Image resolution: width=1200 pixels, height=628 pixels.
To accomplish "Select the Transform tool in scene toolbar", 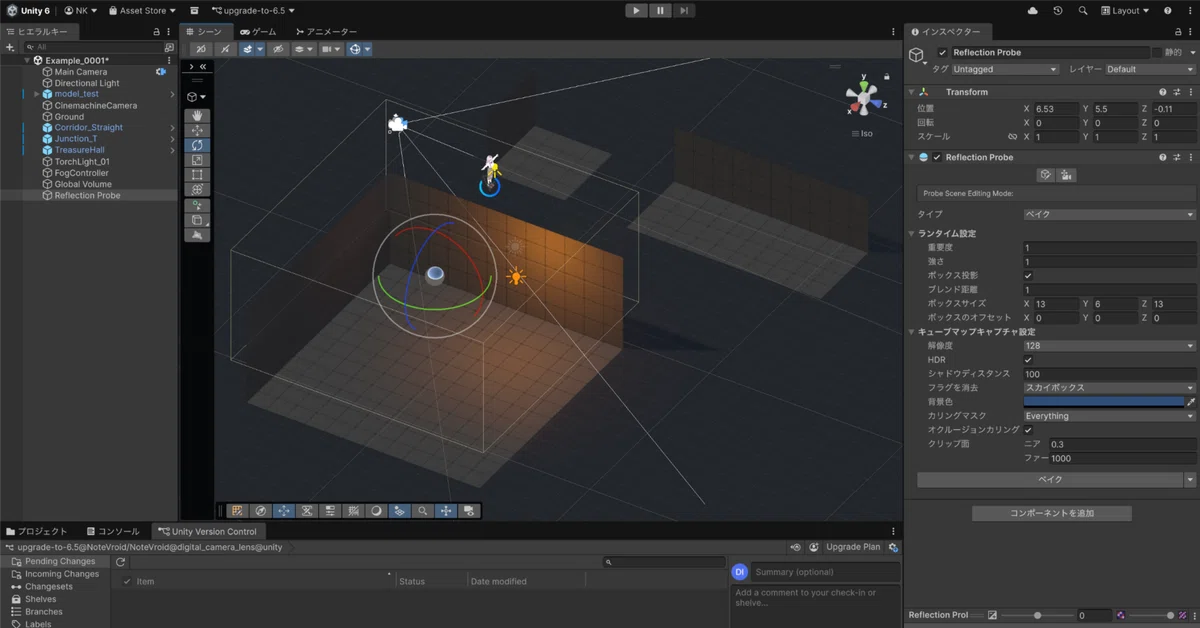I will click(197, 190).
